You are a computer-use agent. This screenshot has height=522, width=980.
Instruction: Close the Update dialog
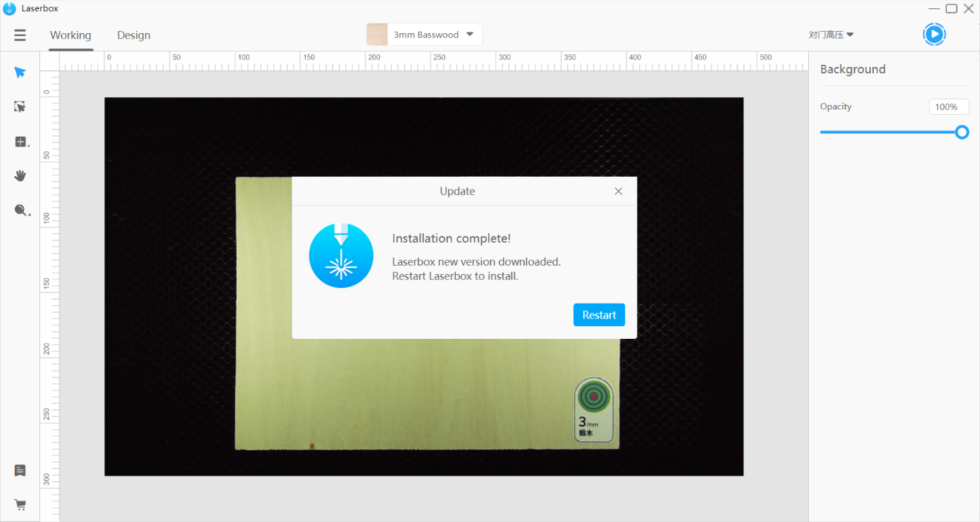(x=618, y=191)
